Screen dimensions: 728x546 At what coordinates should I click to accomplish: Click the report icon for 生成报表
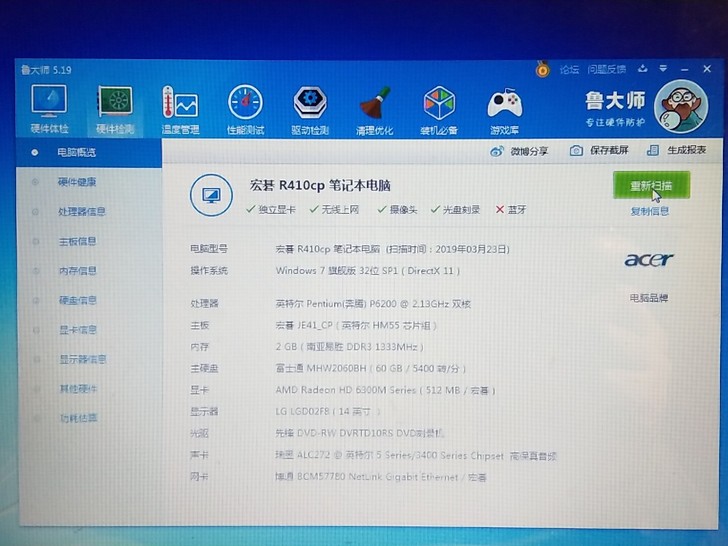(653, 150)
